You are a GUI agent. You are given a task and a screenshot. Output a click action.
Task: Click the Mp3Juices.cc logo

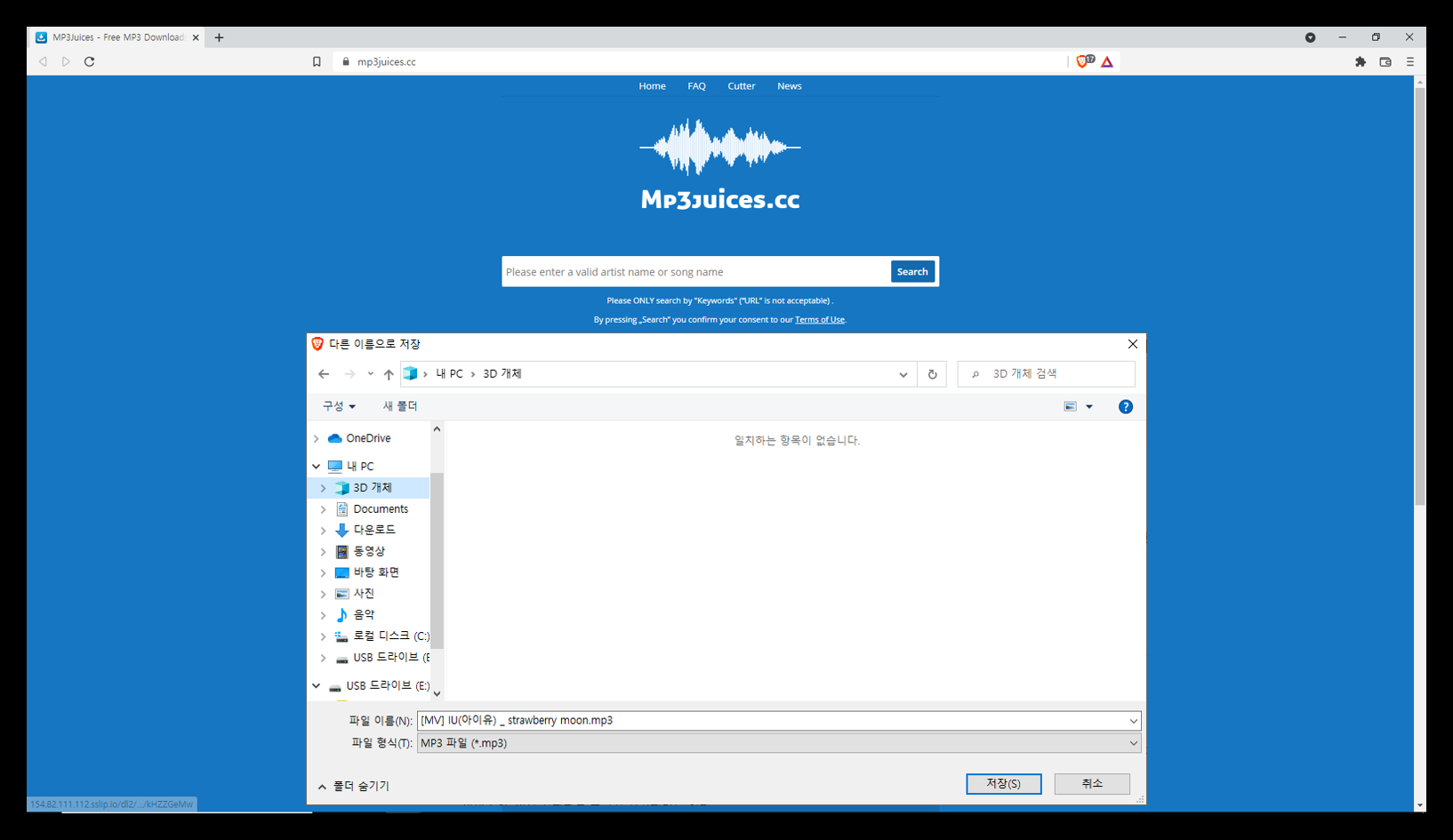pos(720,165)
